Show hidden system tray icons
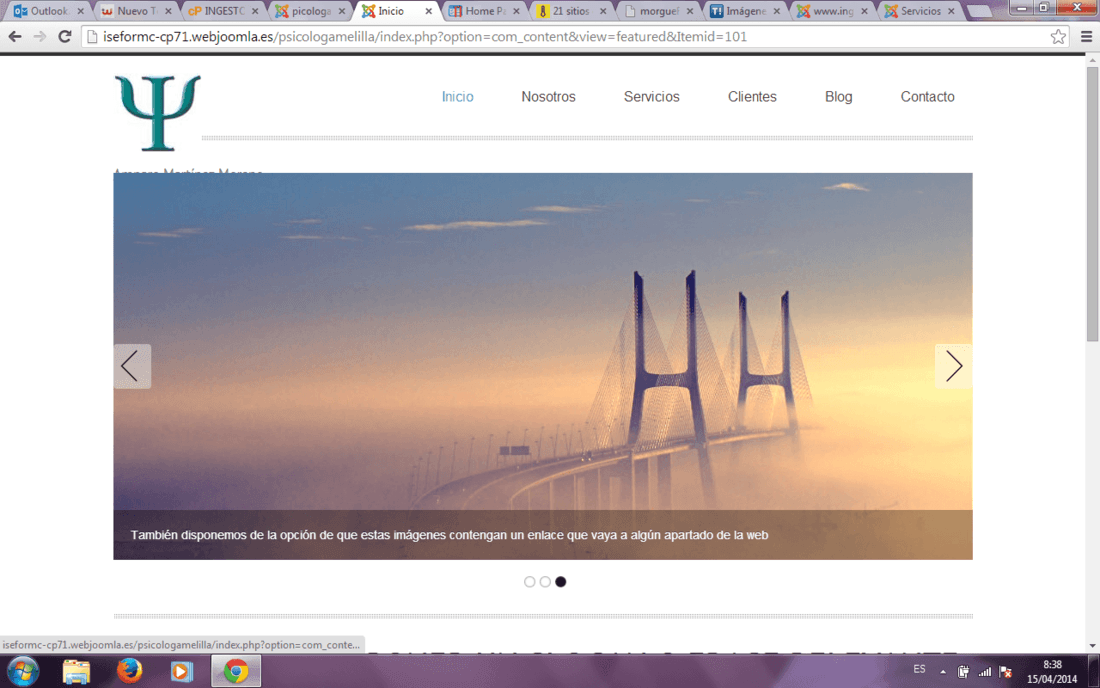 (x=943, y=672)
